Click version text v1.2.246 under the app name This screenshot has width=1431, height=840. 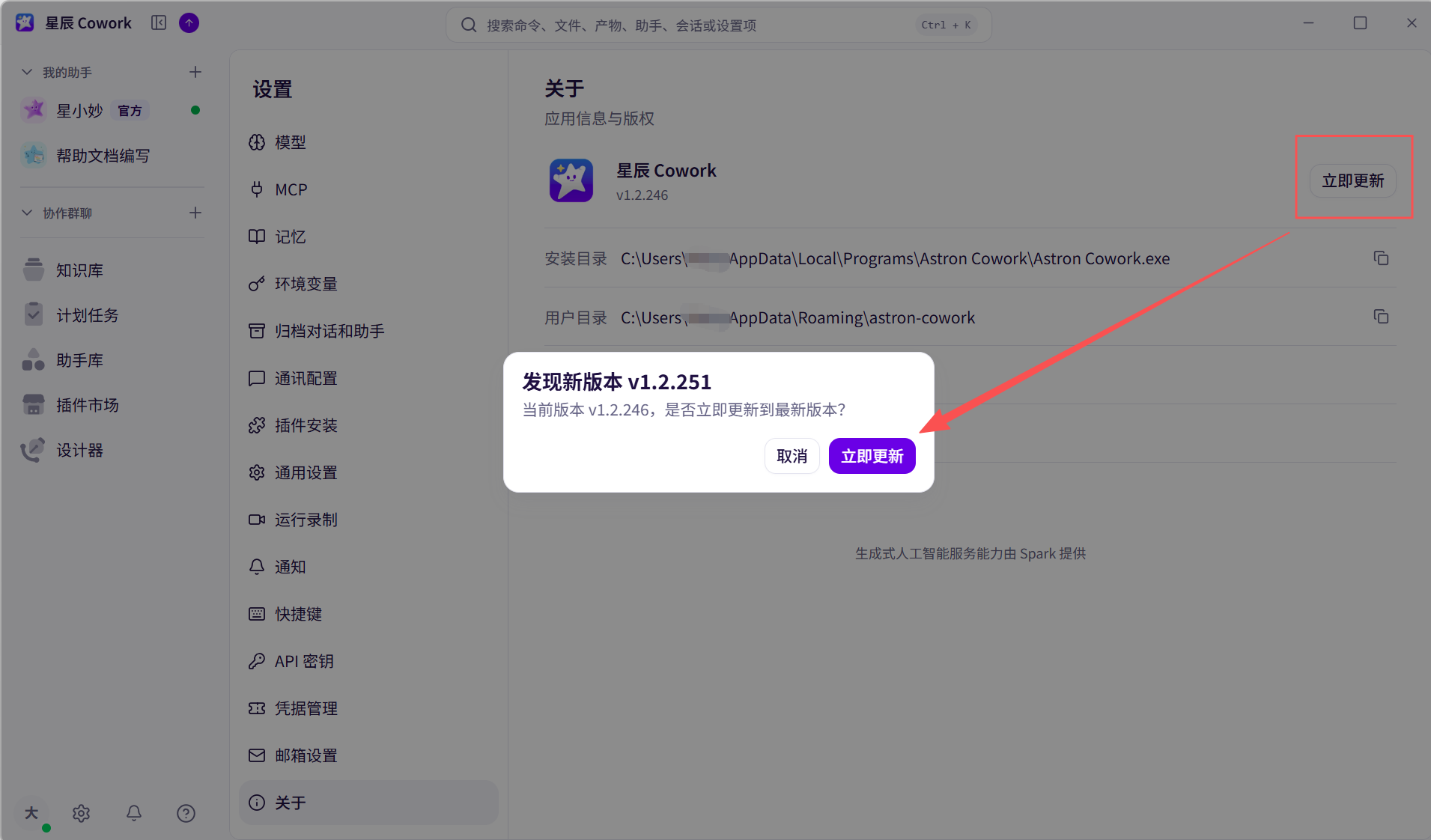point(642,195)
